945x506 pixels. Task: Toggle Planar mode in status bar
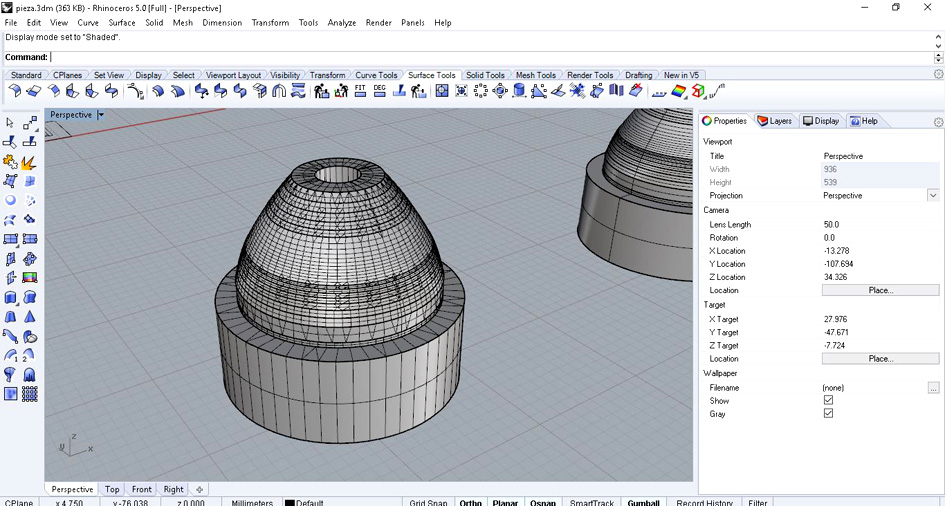click(x=505, y=502)
